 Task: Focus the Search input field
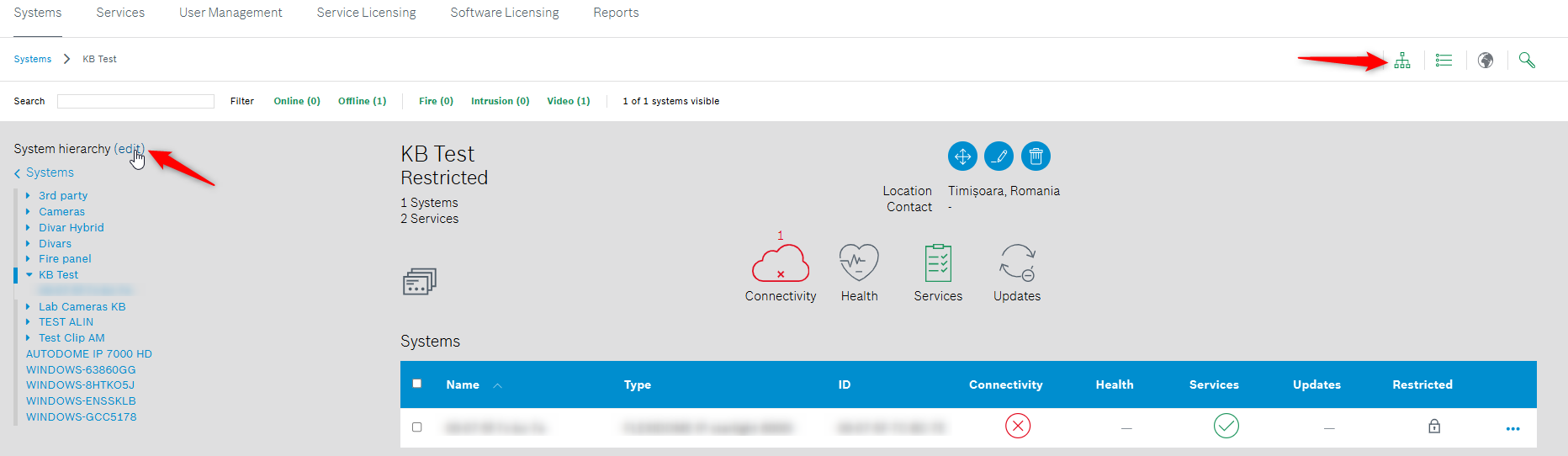135,101
